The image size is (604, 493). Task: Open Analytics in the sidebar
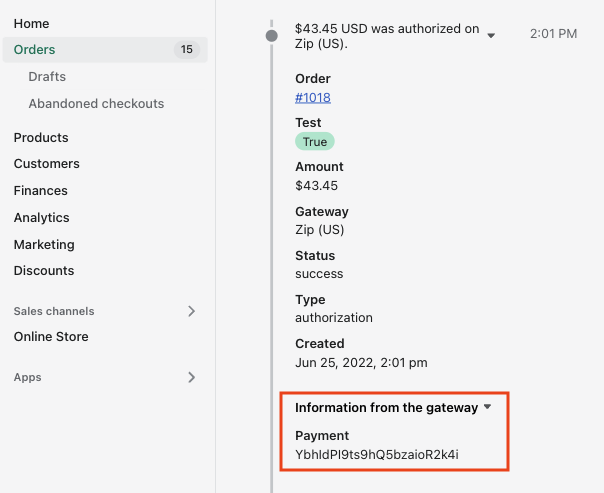click(41, 218)
